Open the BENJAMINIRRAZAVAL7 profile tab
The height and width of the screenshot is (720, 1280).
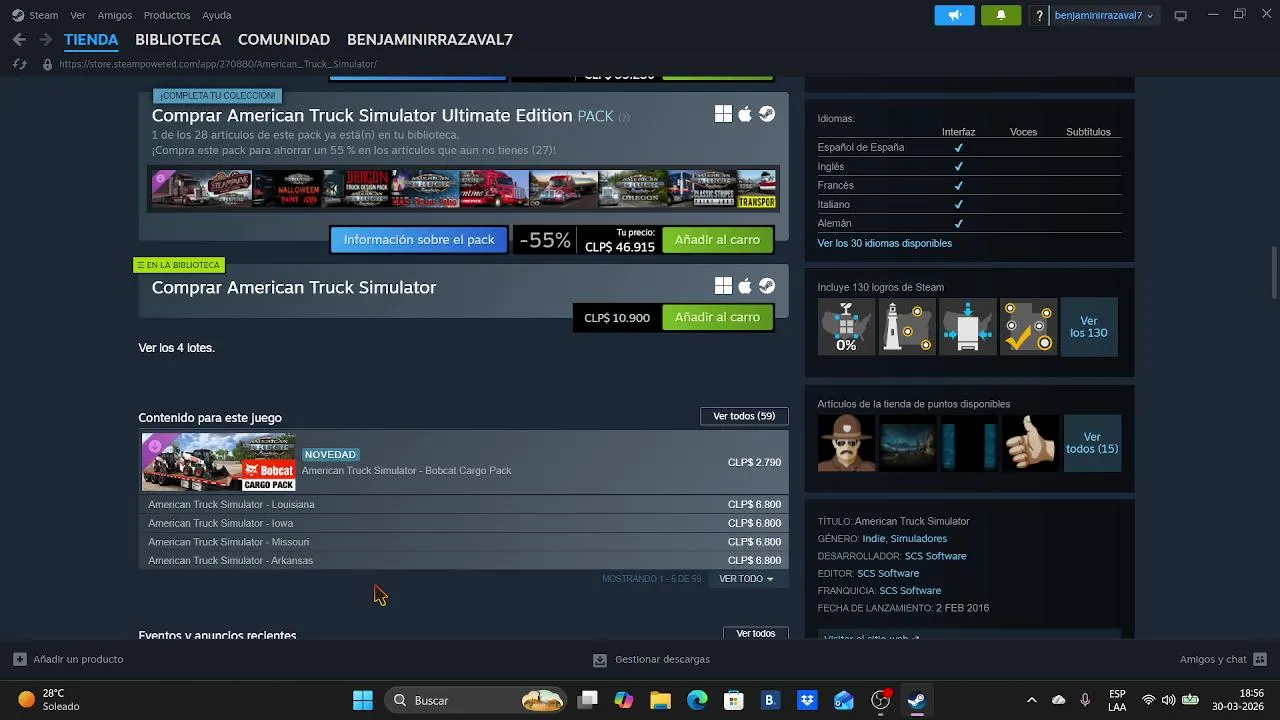[430, 40]
